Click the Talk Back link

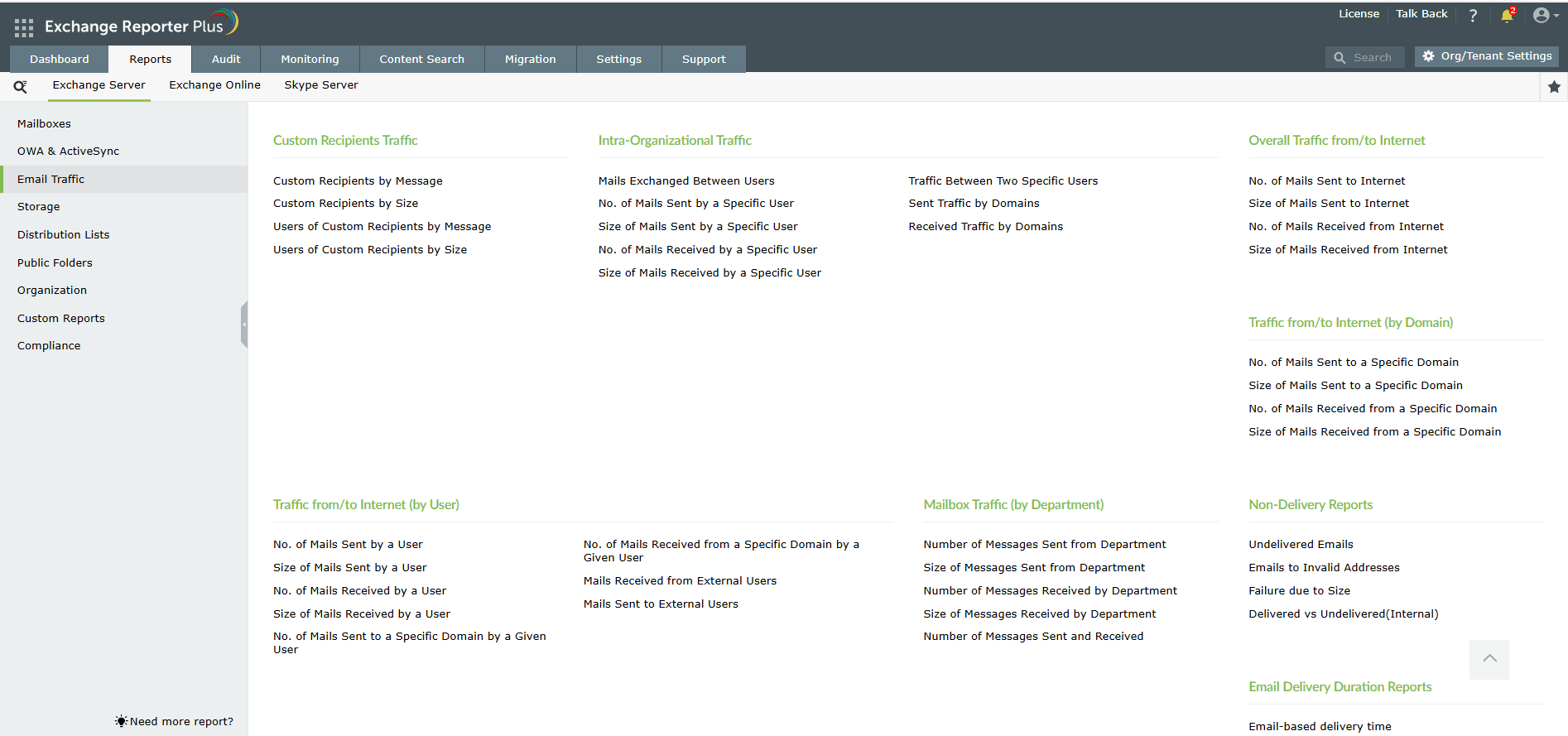1422,14
